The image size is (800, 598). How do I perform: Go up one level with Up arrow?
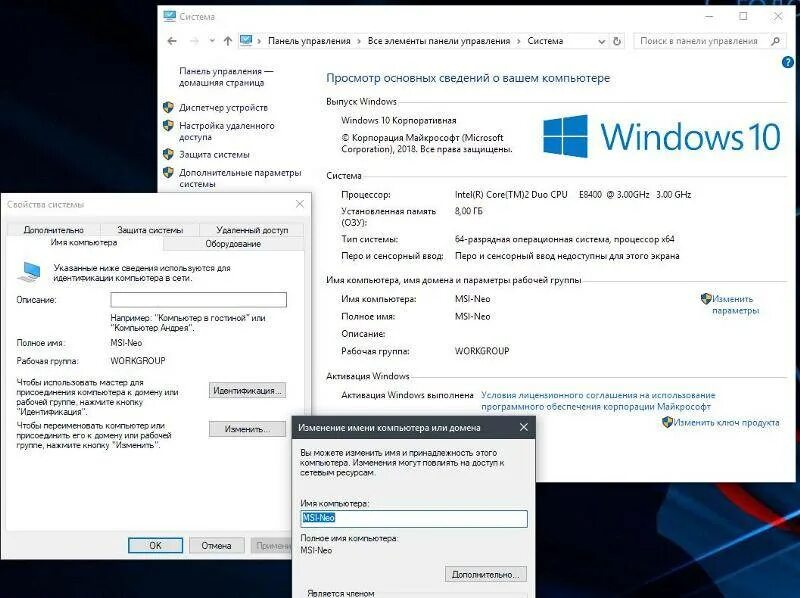228,41
